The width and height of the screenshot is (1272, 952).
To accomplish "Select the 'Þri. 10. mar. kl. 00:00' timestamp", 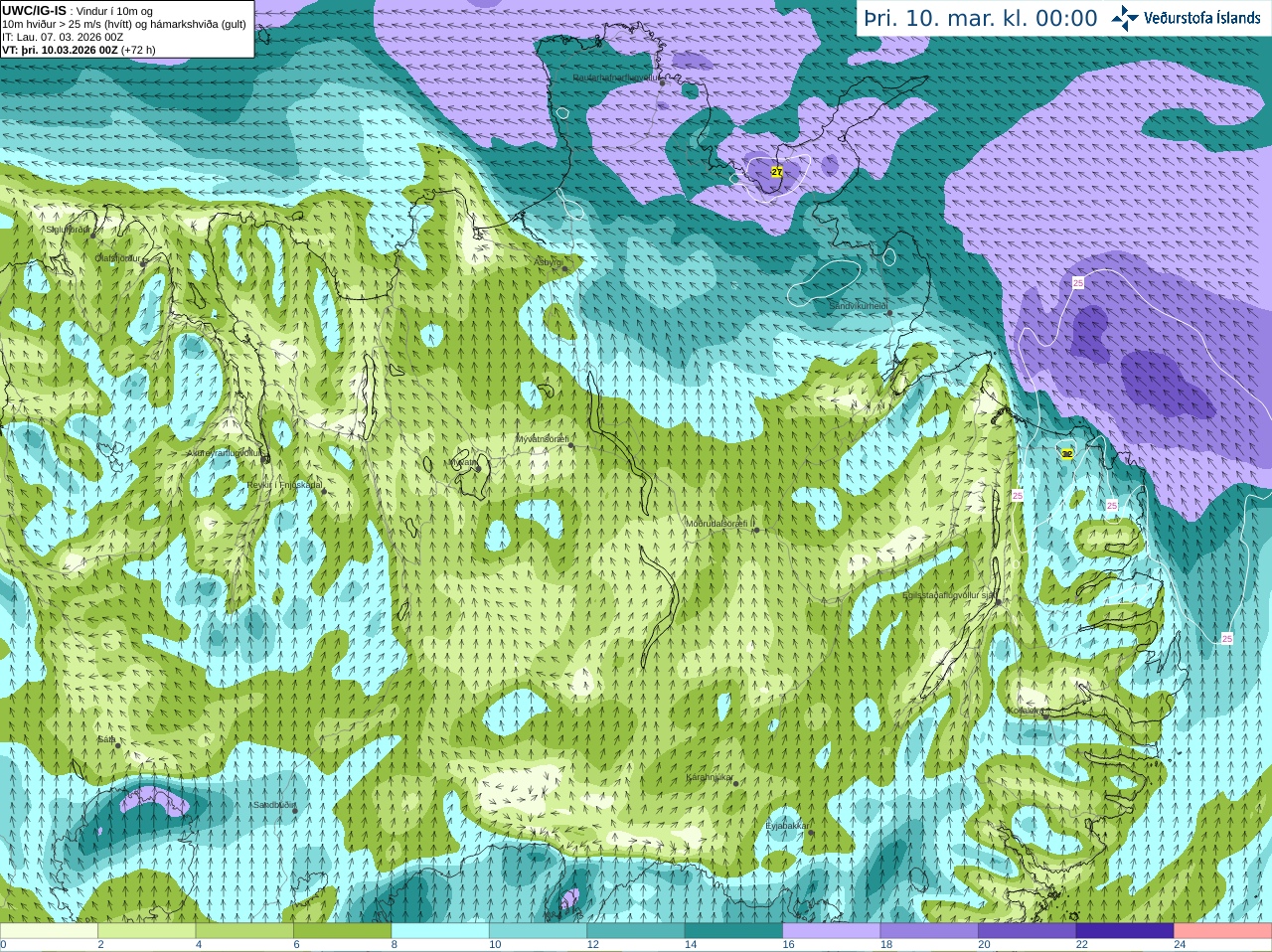I will click(981, 19).
